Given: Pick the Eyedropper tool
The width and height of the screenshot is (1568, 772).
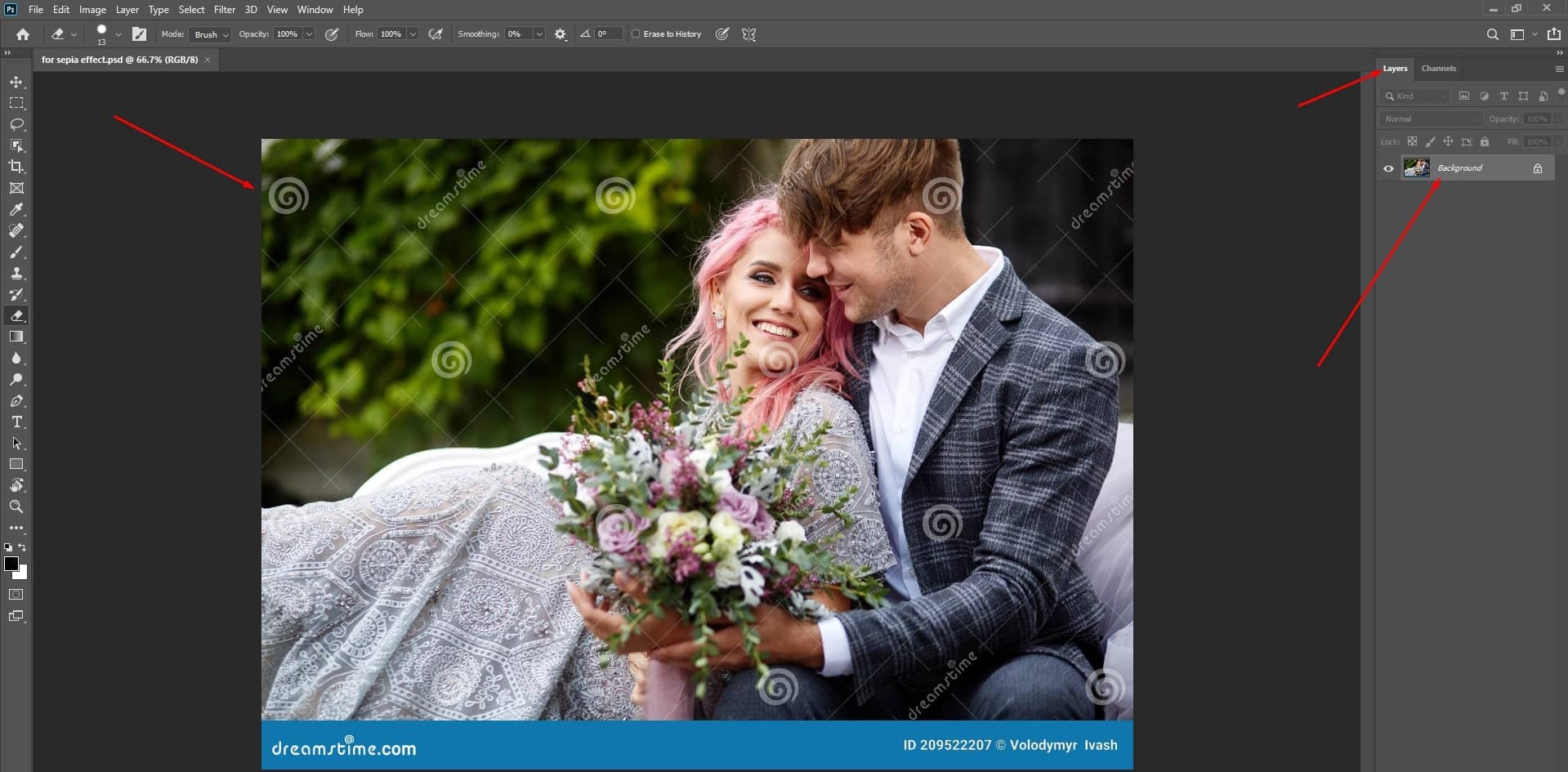Looking at the screenshot, I should (x=16, y=209).
